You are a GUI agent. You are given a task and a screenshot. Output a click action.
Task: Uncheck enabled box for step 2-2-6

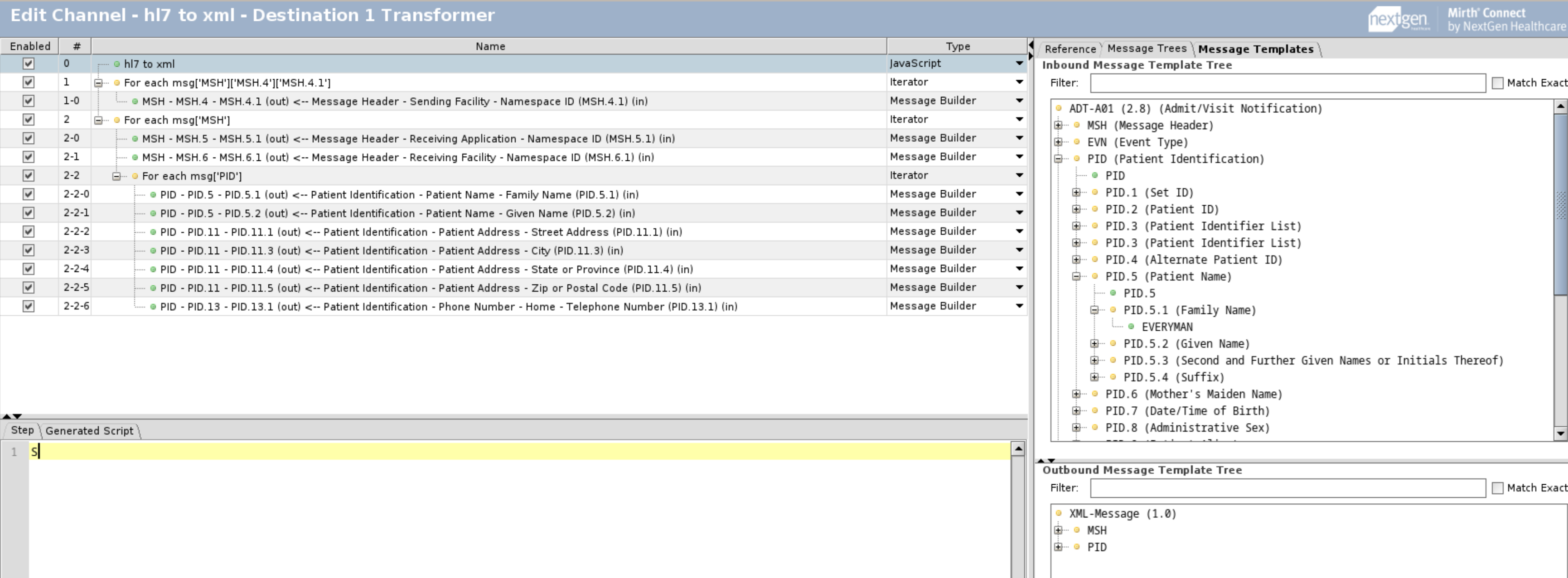[x=28, y=306]
